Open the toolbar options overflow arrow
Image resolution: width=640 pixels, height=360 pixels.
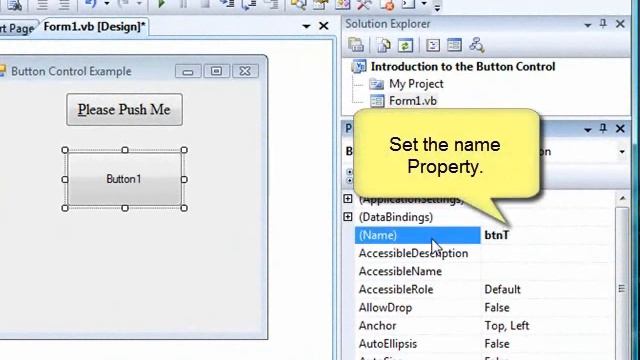(x=437, y=7)
